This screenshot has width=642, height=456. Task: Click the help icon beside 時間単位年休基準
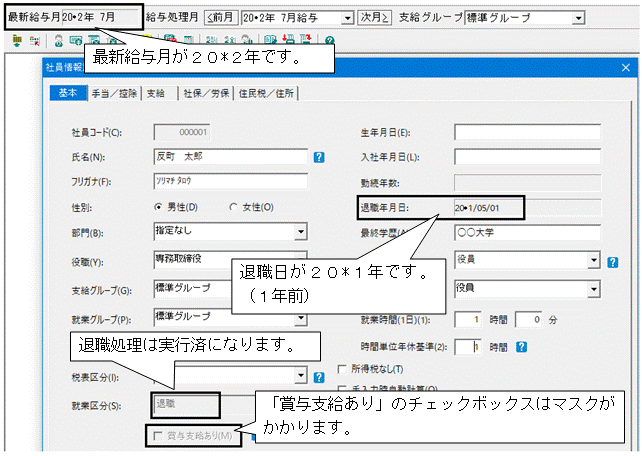[x=521, y=347]
